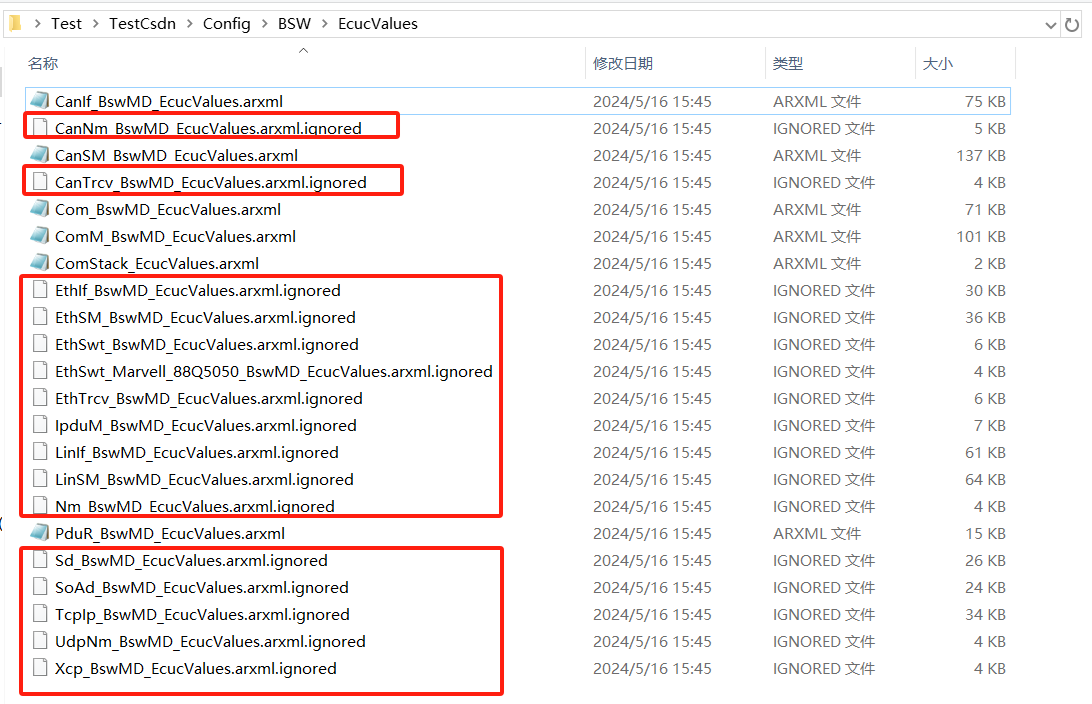Click the ComM_BswMD_EcucValues.arxml file icon
This screenshot has height=704, width=1092.
(x=39, y=236)
